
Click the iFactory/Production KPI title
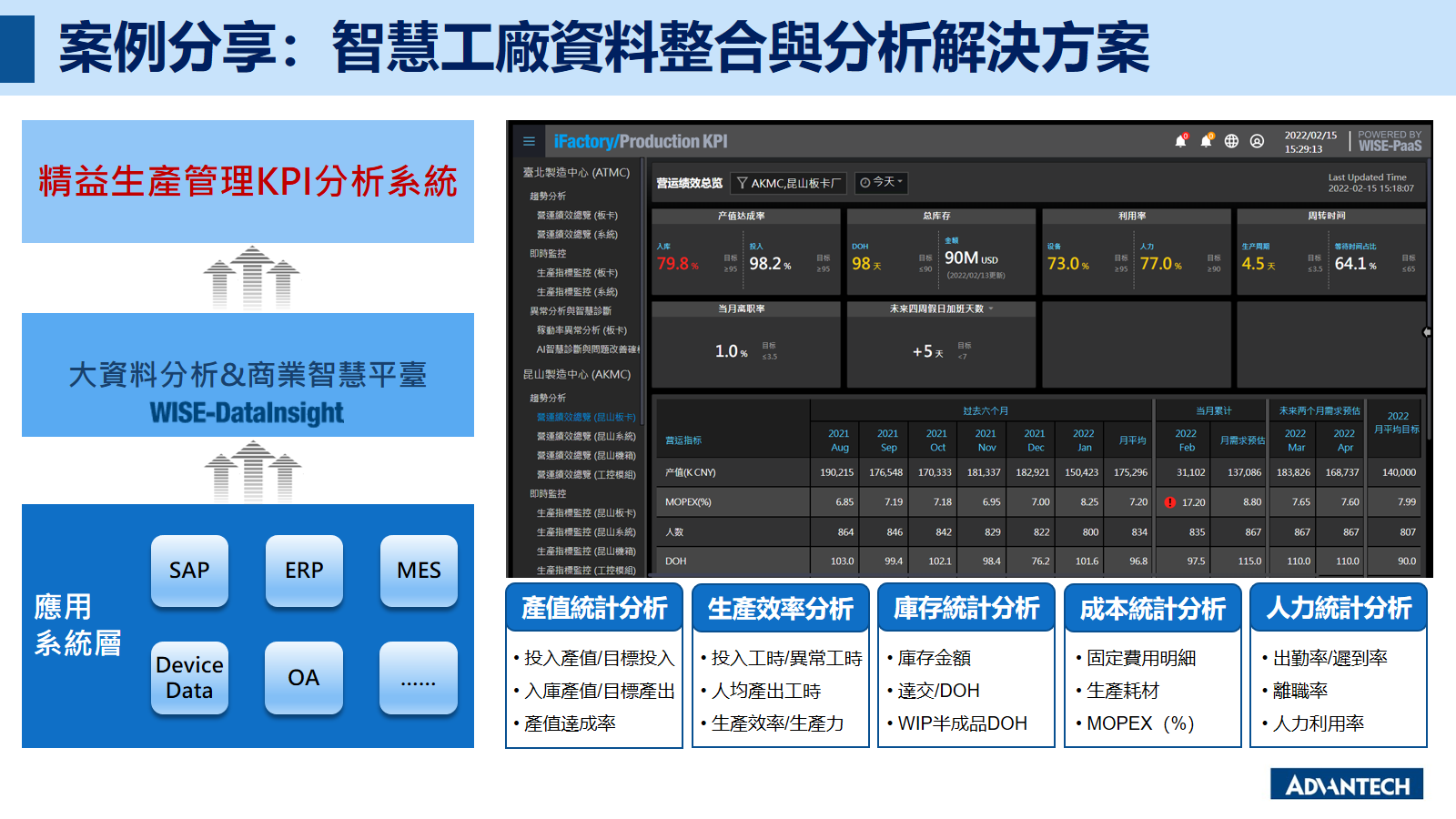(x=641, y=141)
